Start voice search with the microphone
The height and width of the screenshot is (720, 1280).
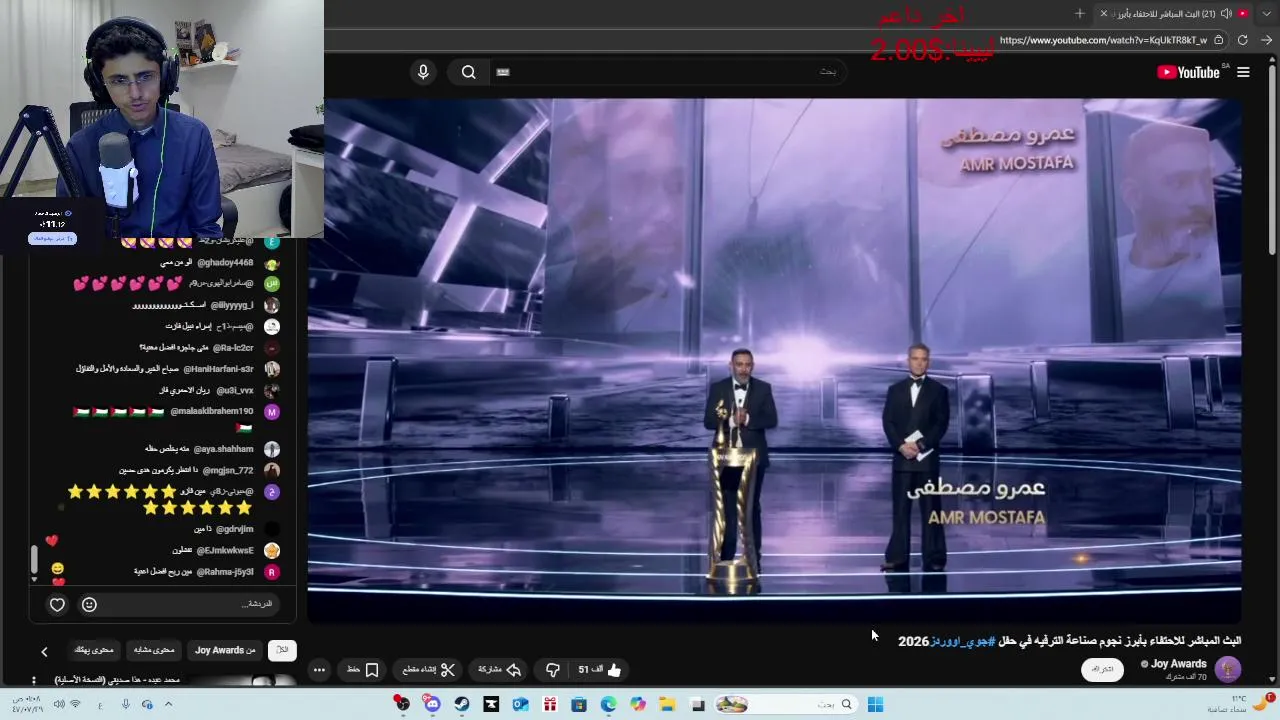(x=423, y=72)
